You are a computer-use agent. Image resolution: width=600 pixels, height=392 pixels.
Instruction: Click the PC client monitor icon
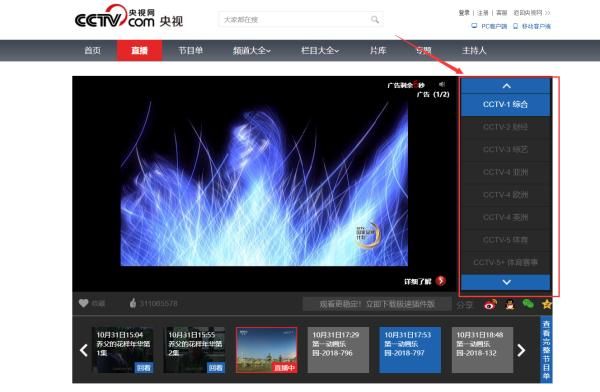click(474, 26)
